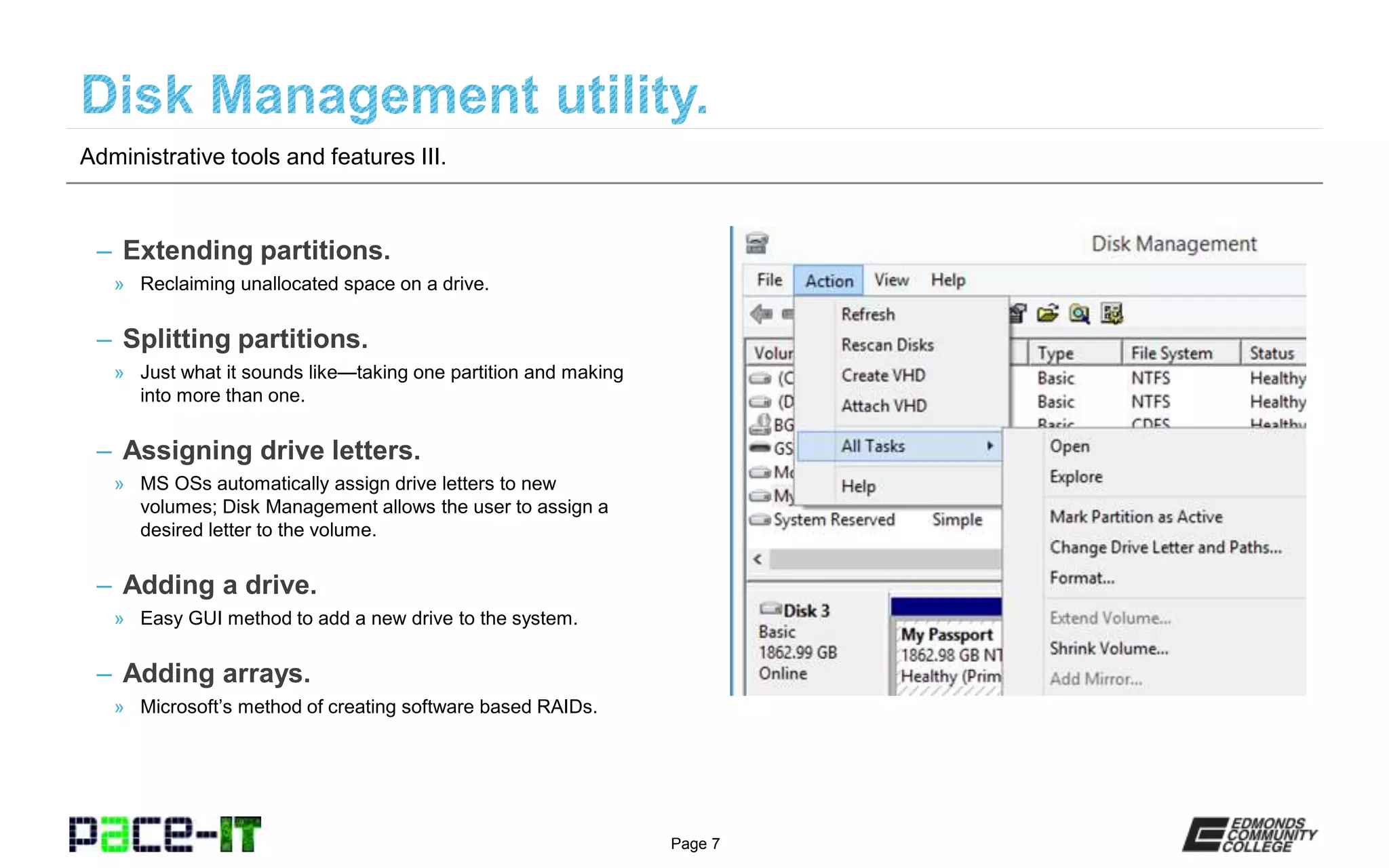Viewport: 1389px width, 868px height.
Task: Click the greyed Extend Volume... entry
Action: (1110, 618)
